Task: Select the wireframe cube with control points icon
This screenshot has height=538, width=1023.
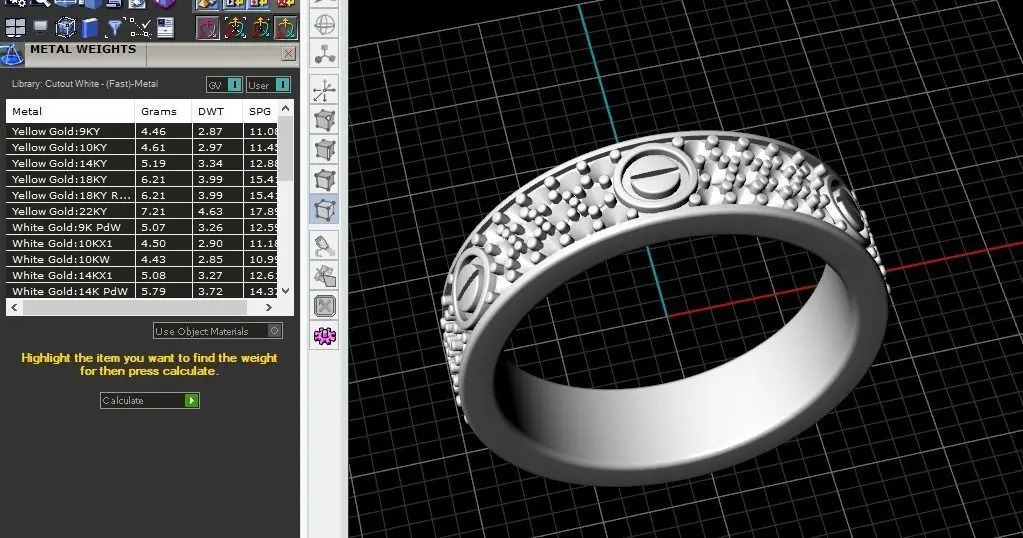Action: point(66,27)
